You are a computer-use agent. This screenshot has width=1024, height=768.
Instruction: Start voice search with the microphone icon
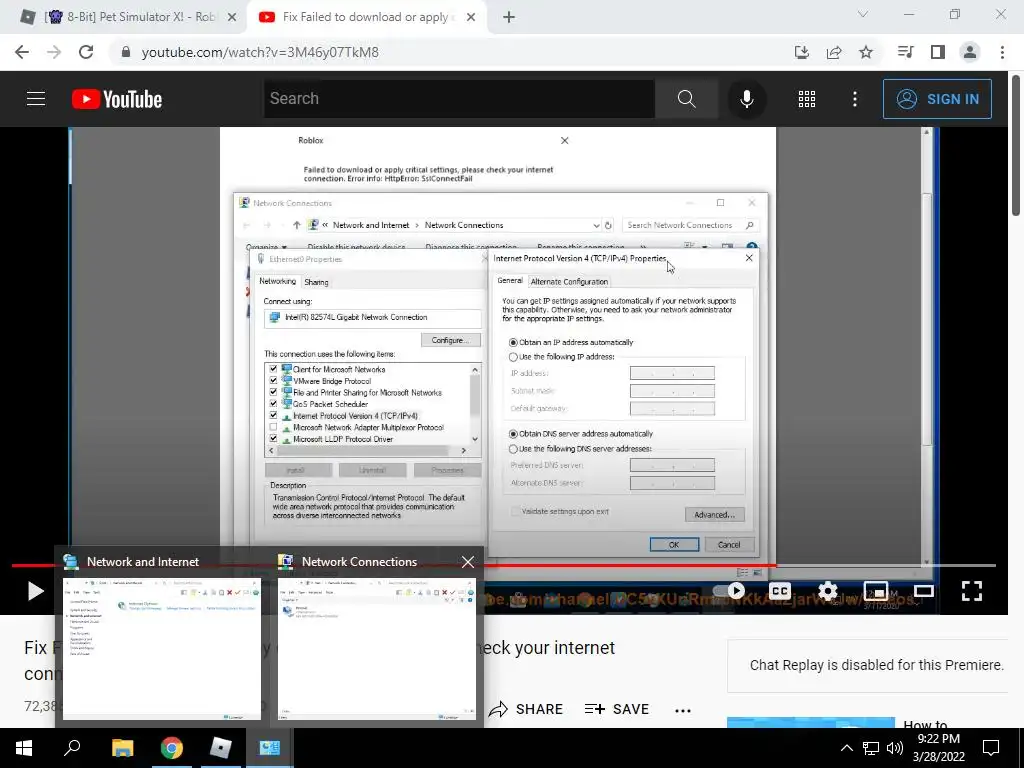tap(746, 99)
